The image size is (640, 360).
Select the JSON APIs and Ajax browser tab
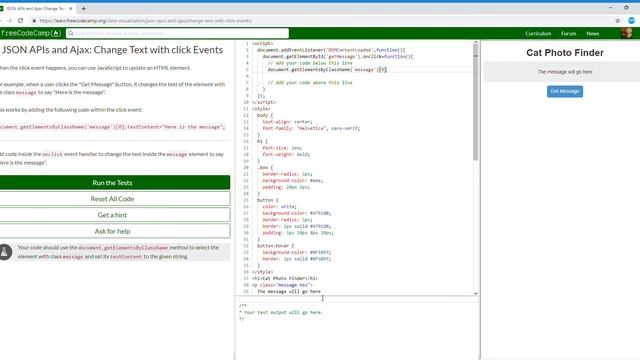(x=35, y=8)
